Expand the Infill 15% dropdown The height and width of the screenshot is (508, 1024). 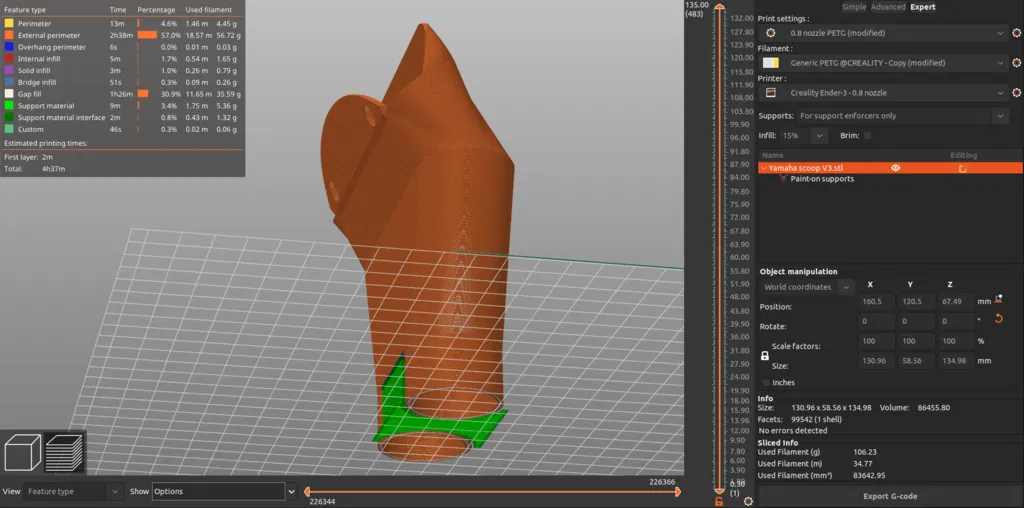click(810, 136)
